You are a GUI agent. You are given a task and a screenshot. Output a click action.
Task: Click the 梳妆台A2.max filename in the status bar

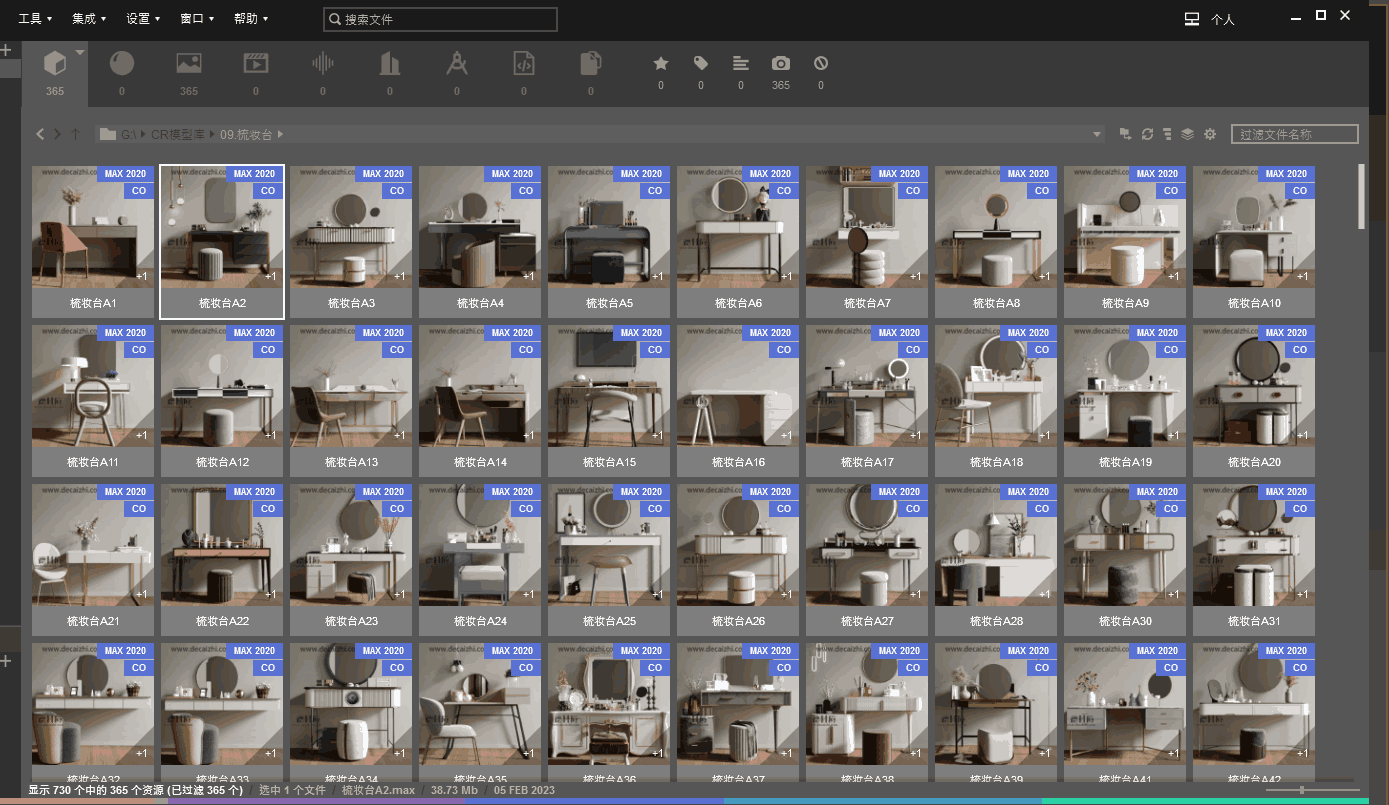tap(378, 790)
